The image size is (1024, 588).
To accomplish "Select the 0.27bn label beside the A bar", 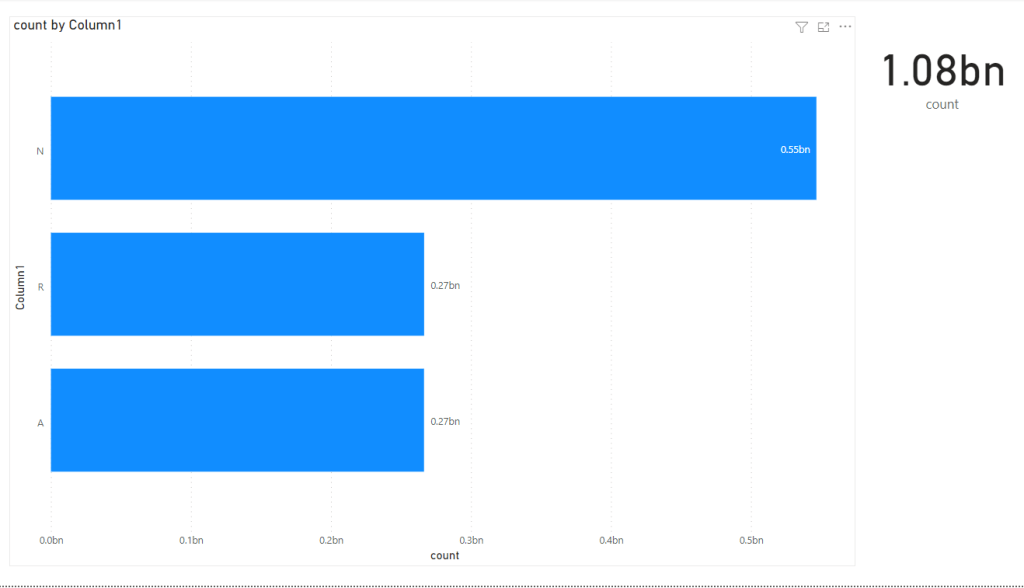I will click(445, 421).
